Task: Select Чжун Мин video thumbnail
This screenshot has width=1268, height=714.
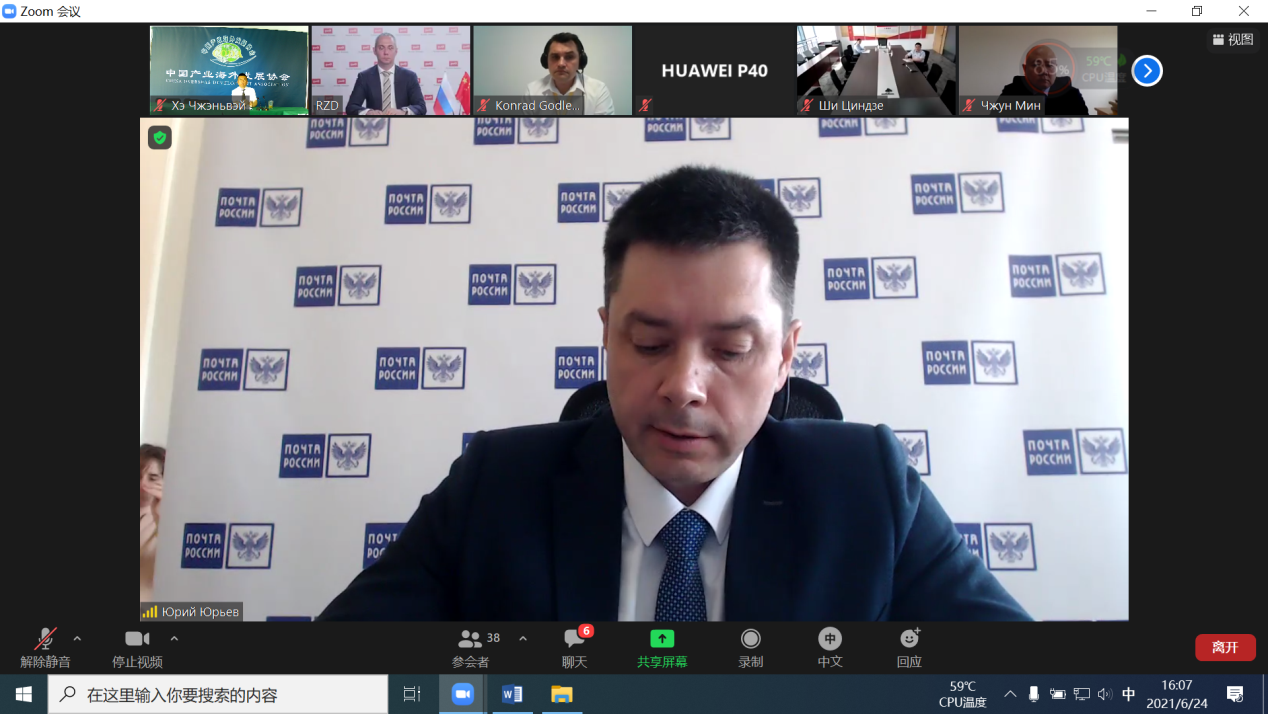Action: pyautogui.click(x=1038, y=70)
